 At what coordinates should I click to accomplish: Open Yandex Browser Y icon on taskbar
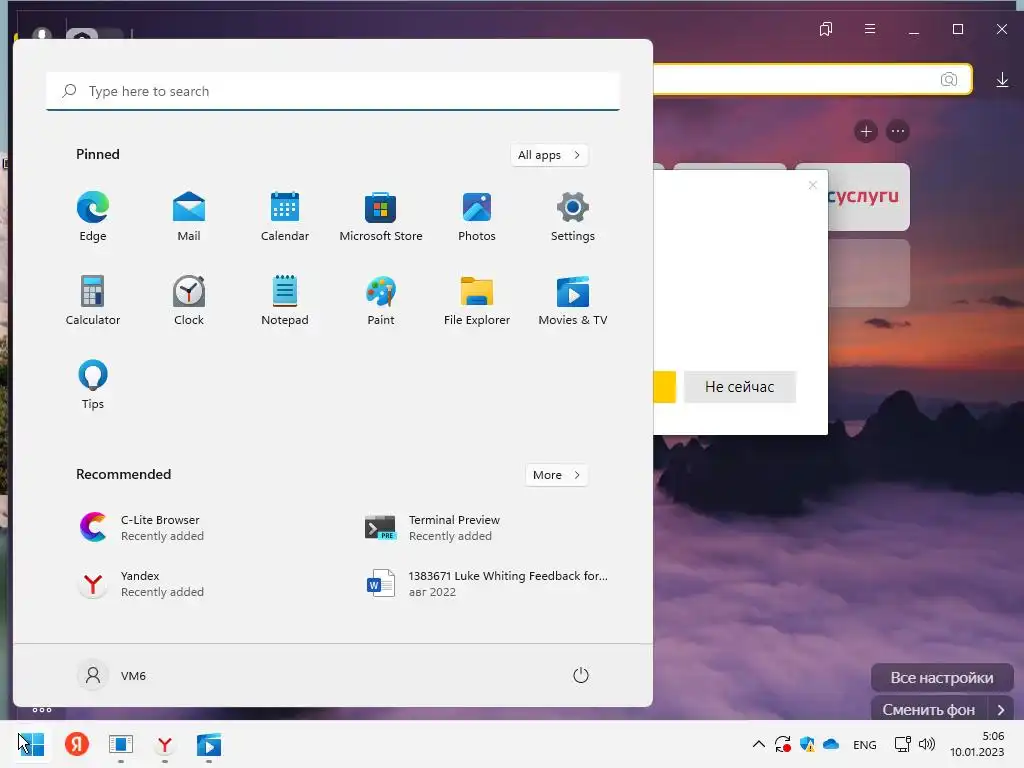(x=165, y=744)
